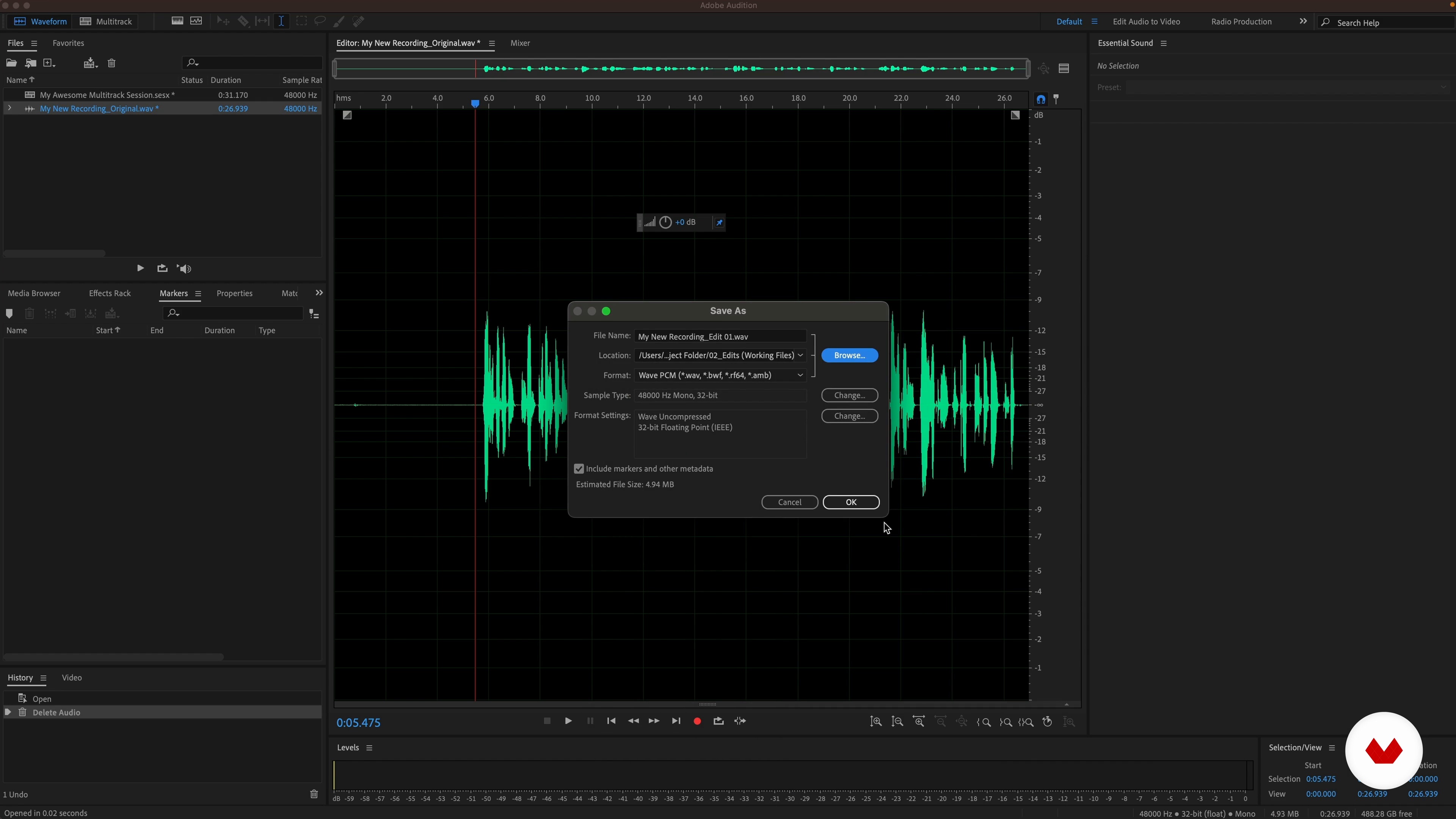Open the Video tab

click(72, 678)
